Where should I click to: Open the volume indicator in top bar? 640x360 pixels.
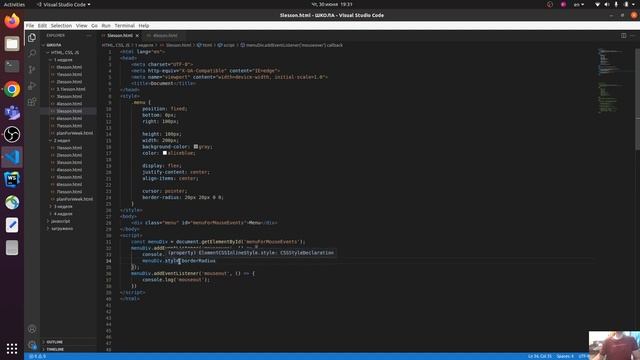click(x=607, y=4)
